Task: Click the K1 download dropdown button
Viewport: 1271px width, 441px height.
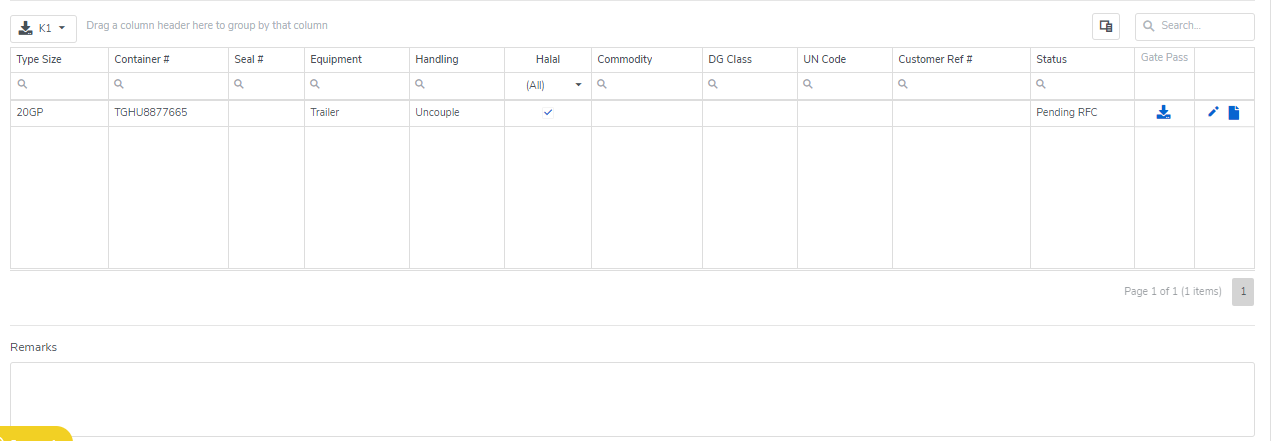Action: 43,28
